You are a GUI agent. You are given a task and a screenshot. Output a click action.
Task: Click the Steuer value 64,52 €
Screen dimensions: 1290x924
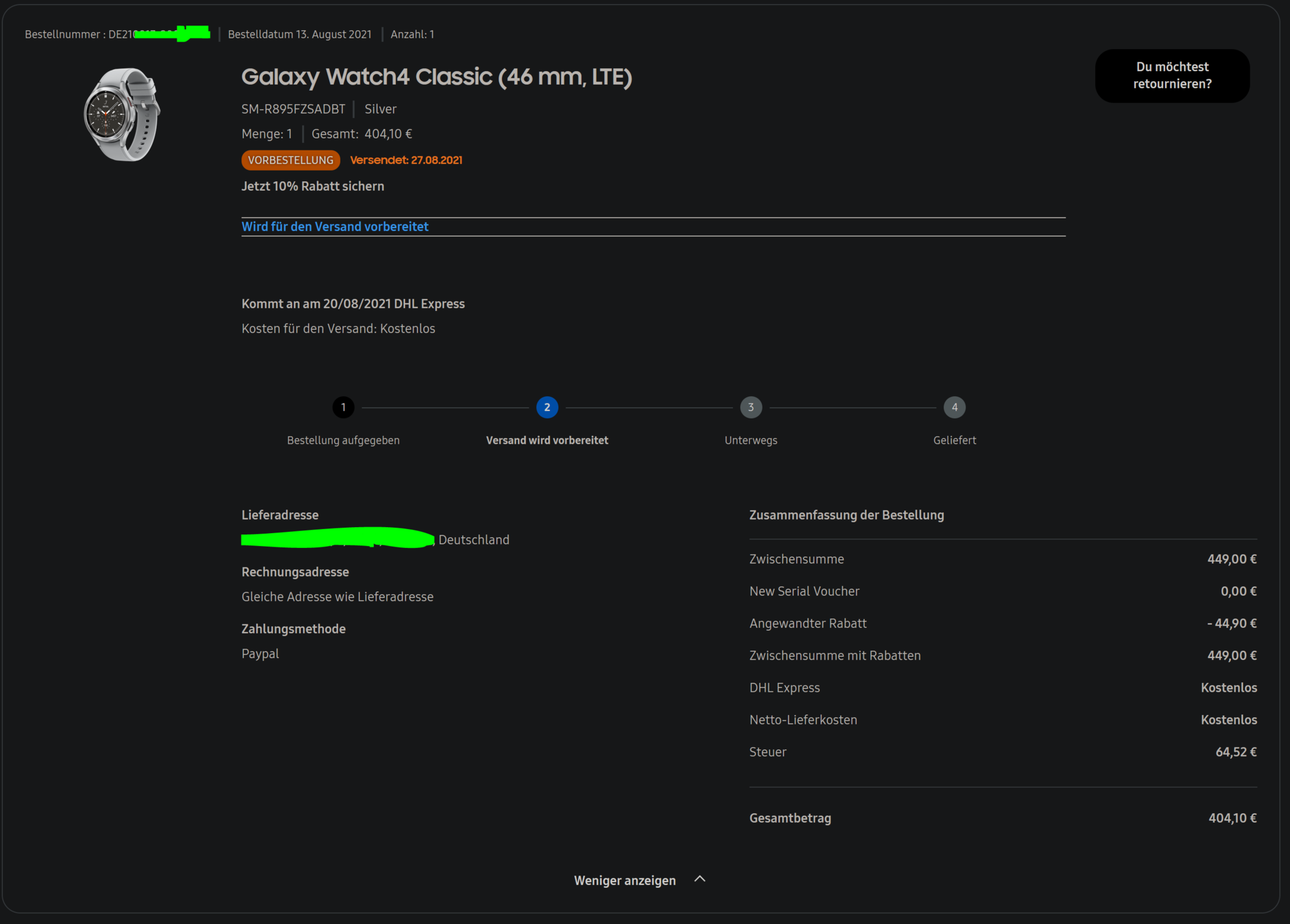pos(1236,752)
